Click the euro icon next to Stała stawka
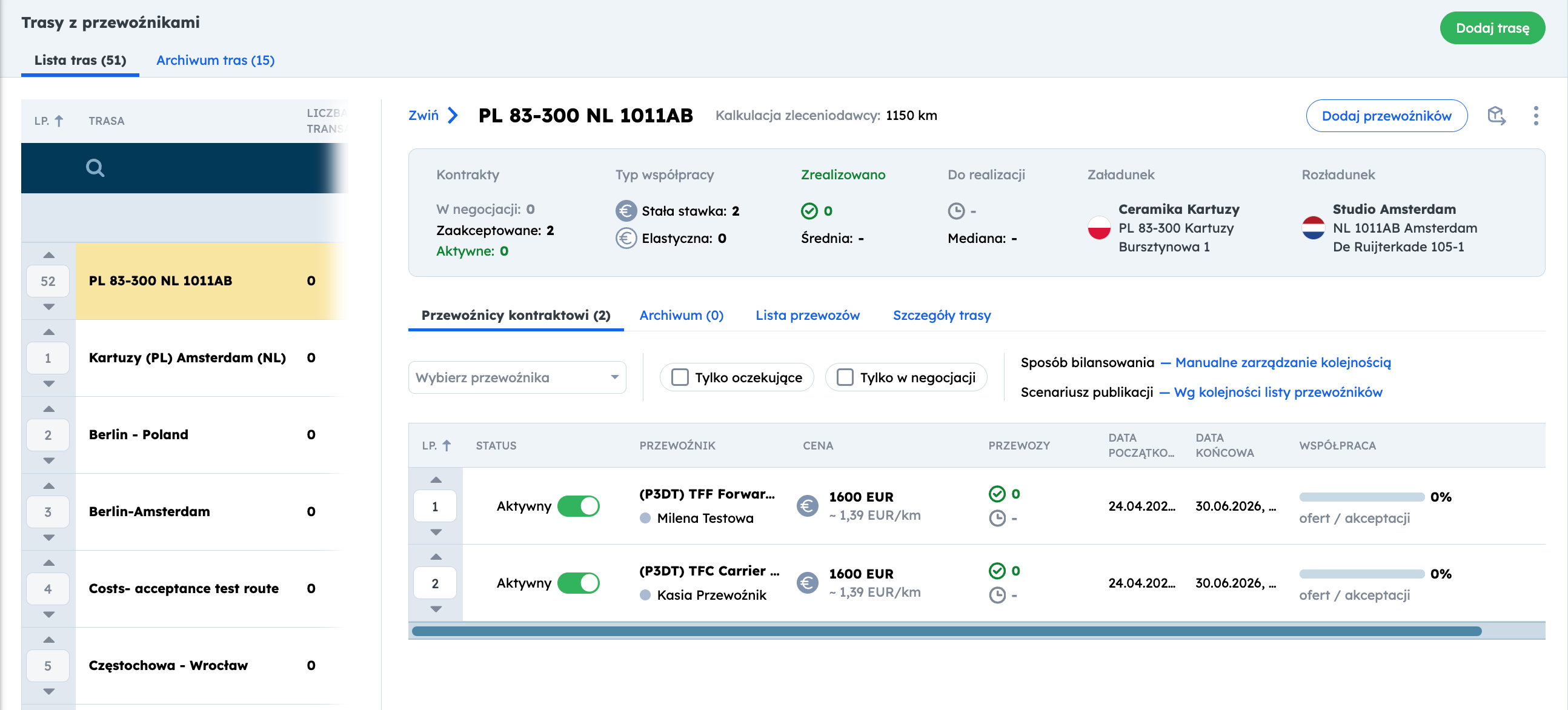 (x=626, y=211)
